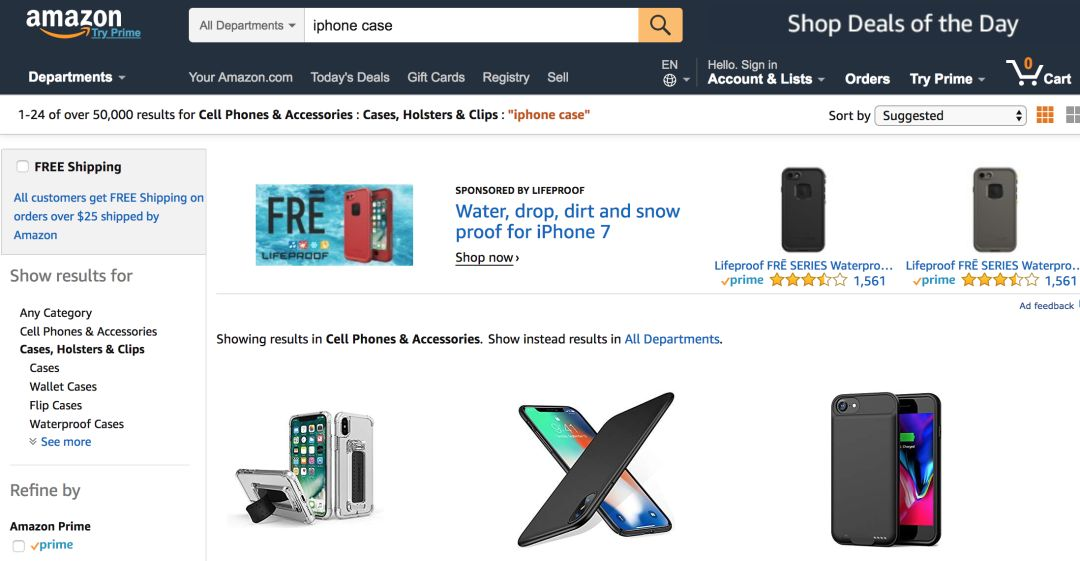This screenshot has width=1080, height=561.
Task: Open the clear kickstand iPhone case image
Action: pos(304,467)
